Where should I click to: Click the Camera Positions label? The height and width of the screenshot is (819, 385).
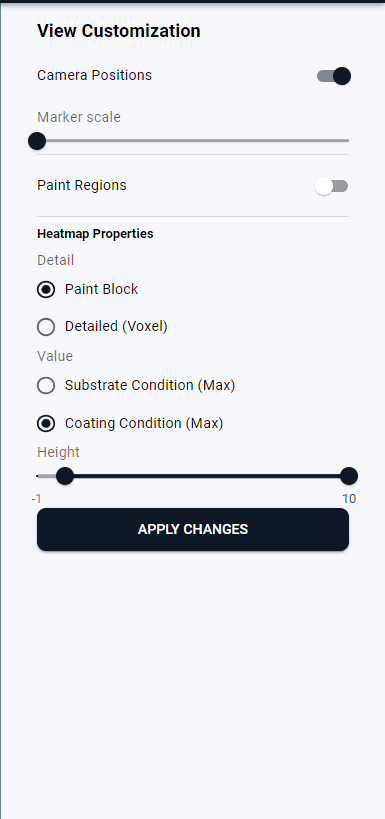click(95, 75)
